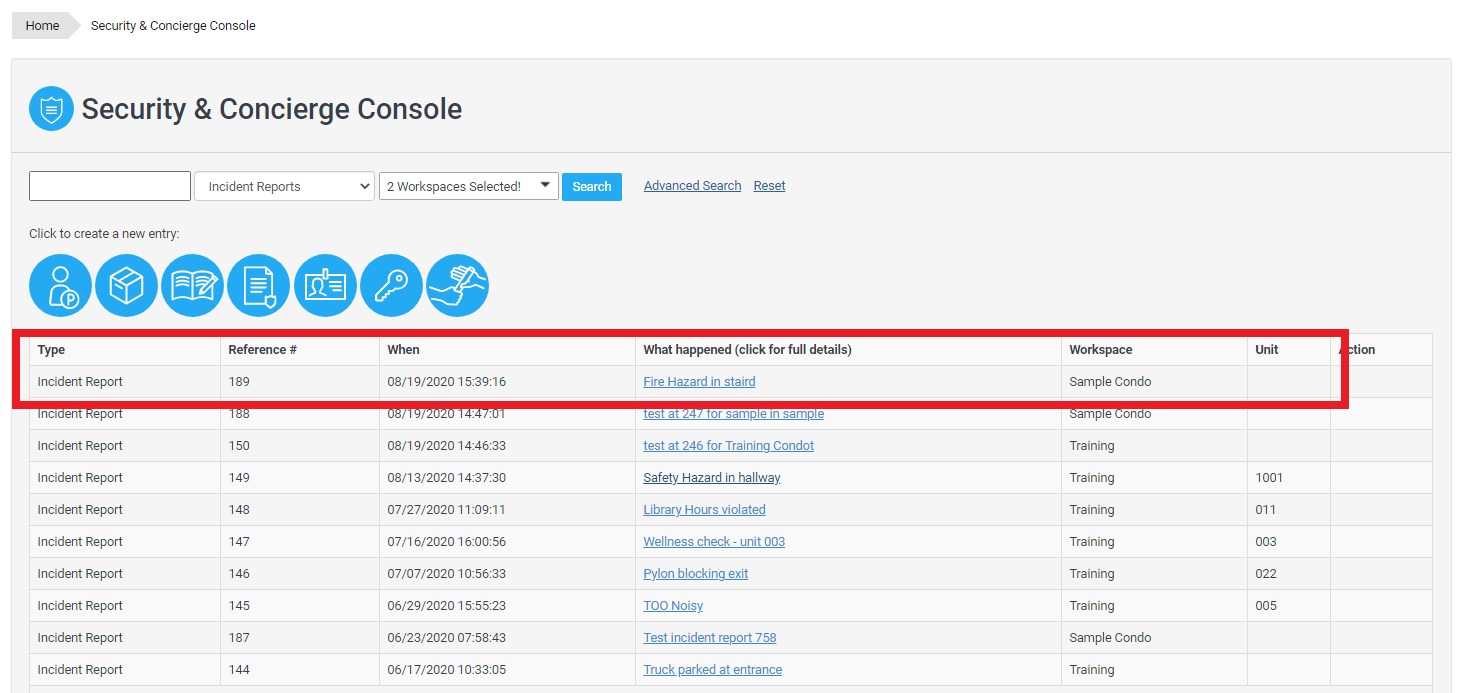
Task: Click the package box icon
Action: (x=126, y=286)
